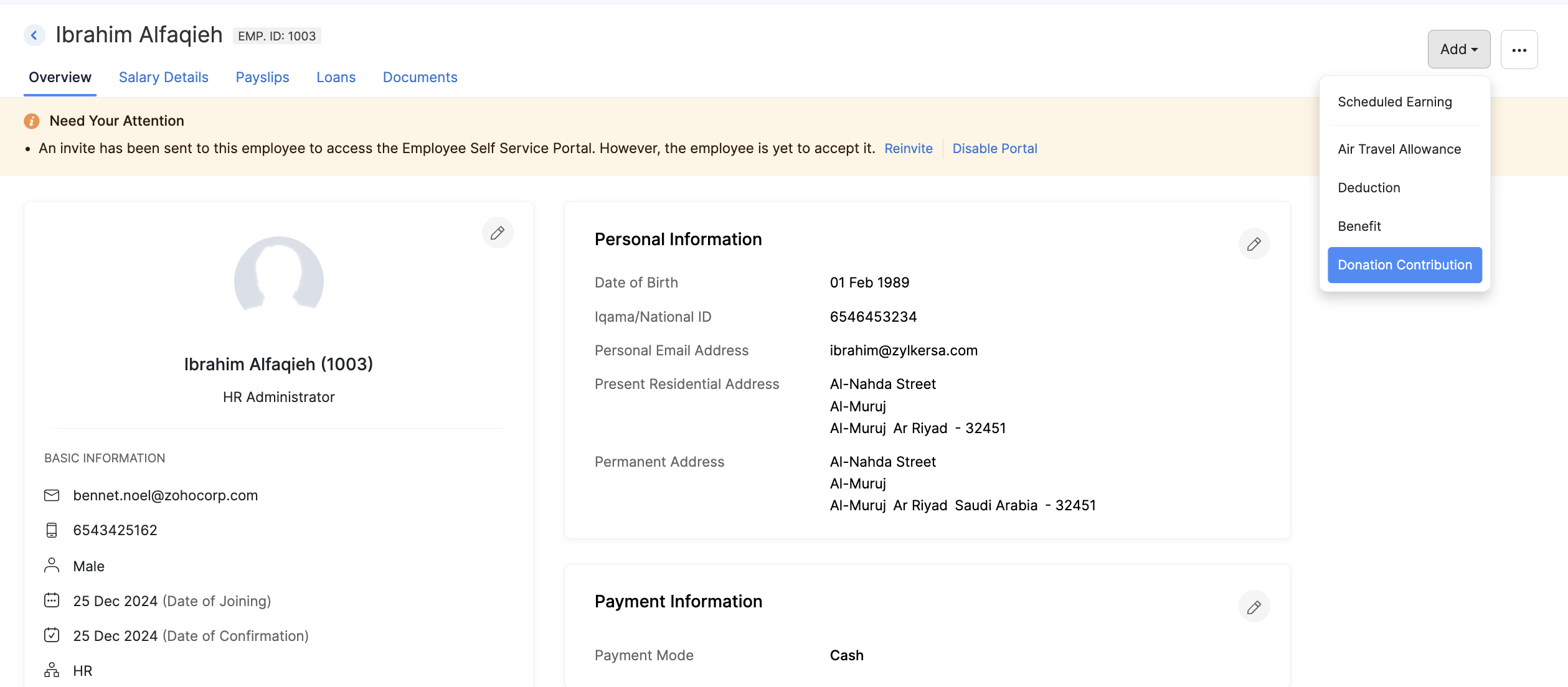Toggle the Add dropdown button

(1458, 50)
